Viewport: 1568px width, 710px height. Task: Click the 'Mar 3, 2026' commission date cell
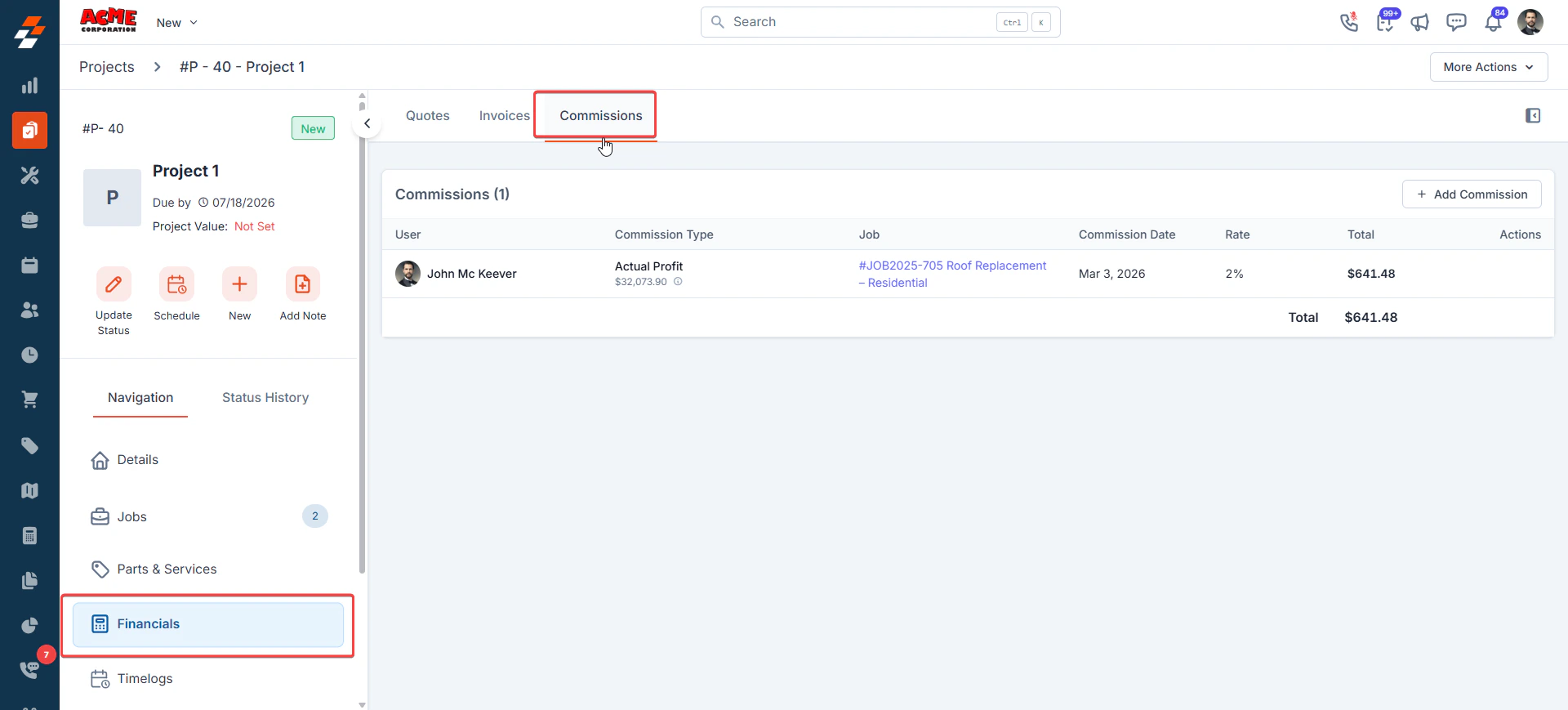1111,274
